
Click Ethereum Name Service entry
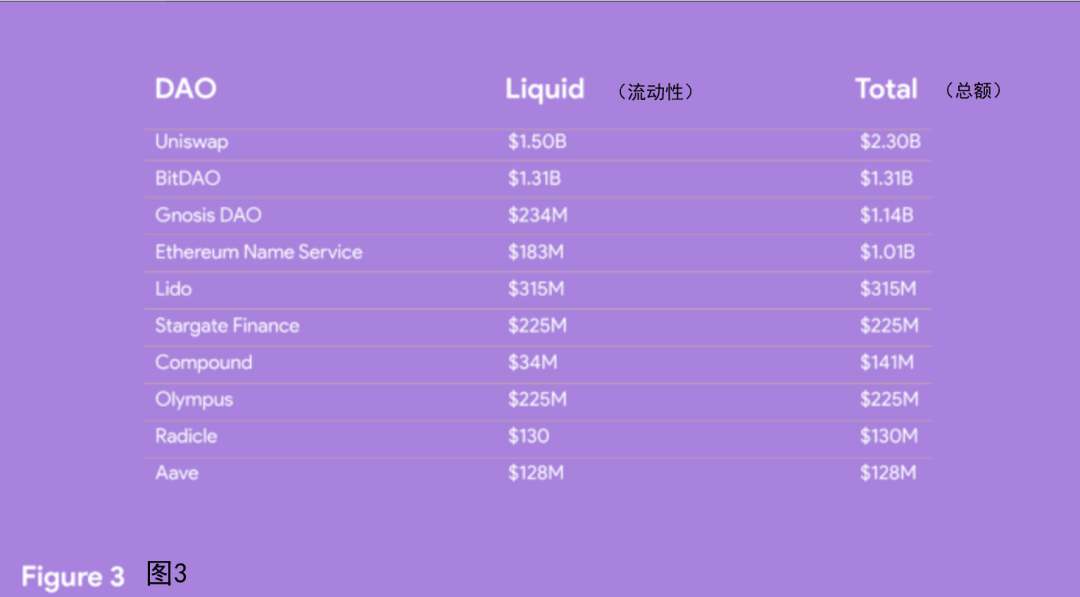tap(258, 252)
